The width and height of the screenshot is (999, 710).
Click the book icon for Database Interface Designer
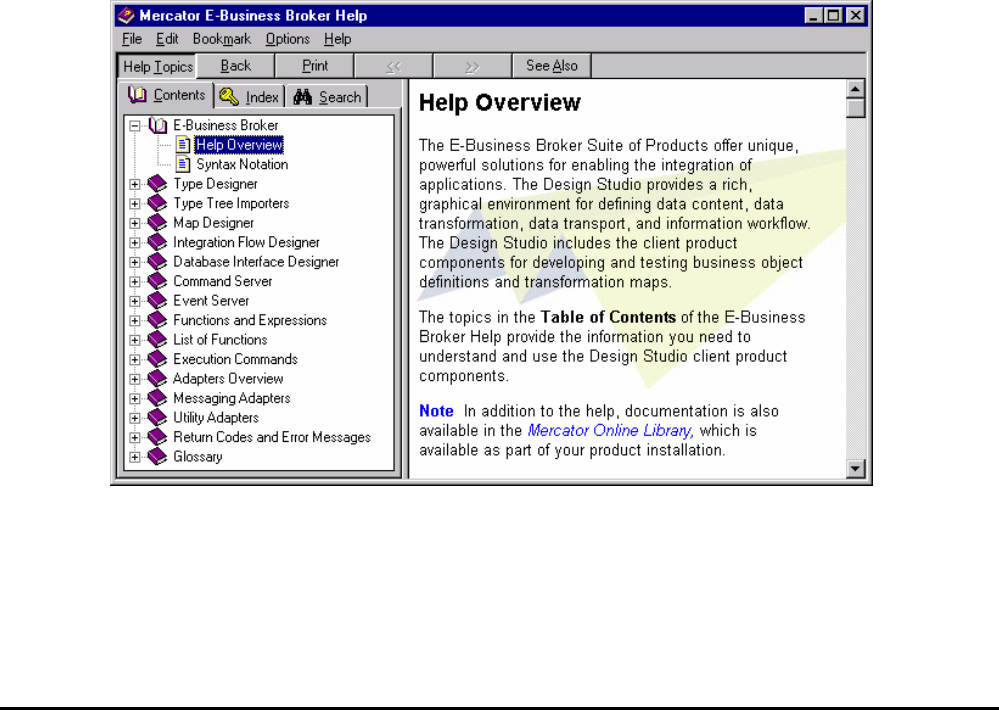click(157, 262)
